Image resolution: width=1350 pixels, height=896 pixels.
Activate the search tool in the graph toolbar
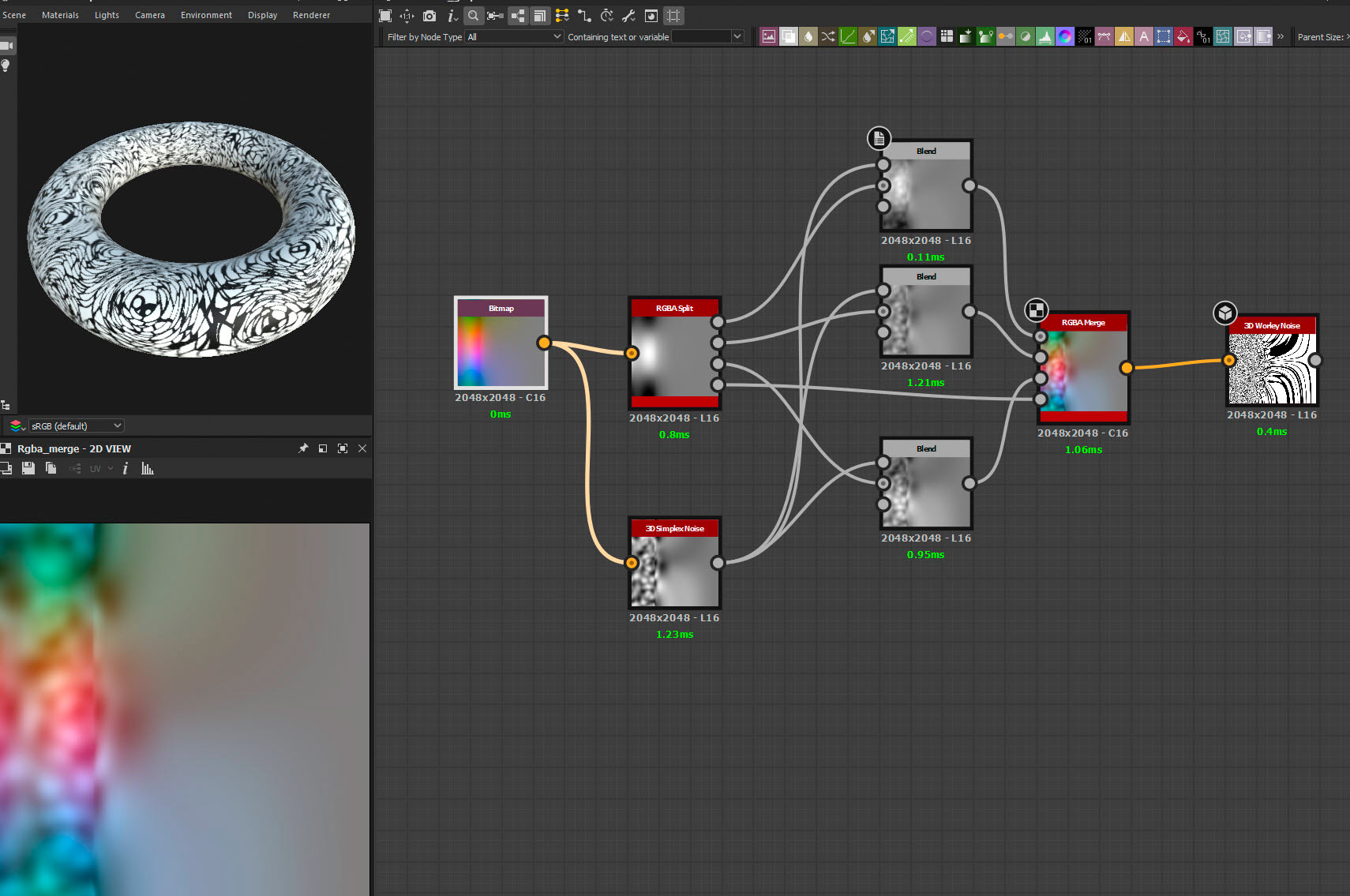(x=474, y=16)
